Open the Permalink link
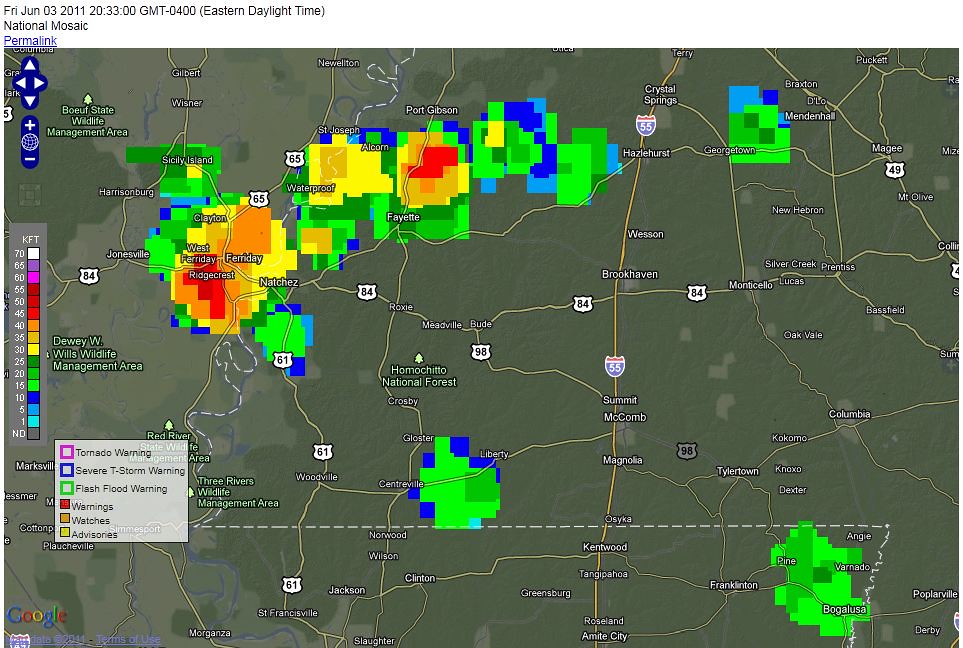Screen dimensions: 963x648 (x=29, y=39)
